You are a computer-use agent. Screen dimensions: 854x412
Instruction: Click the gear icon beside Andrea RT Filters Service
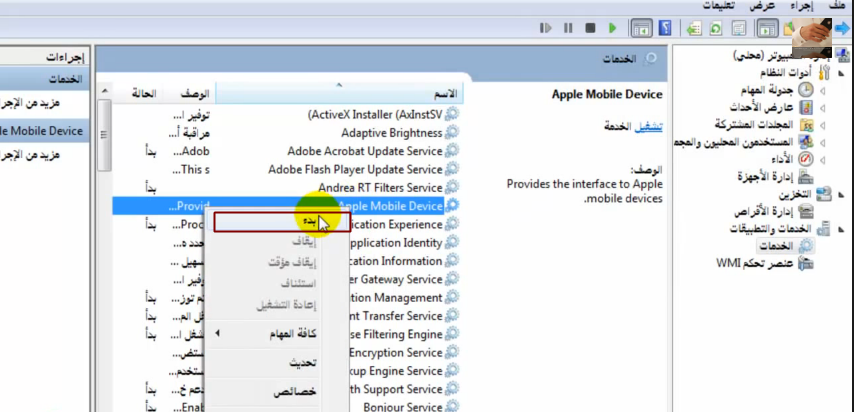(452, 187)
